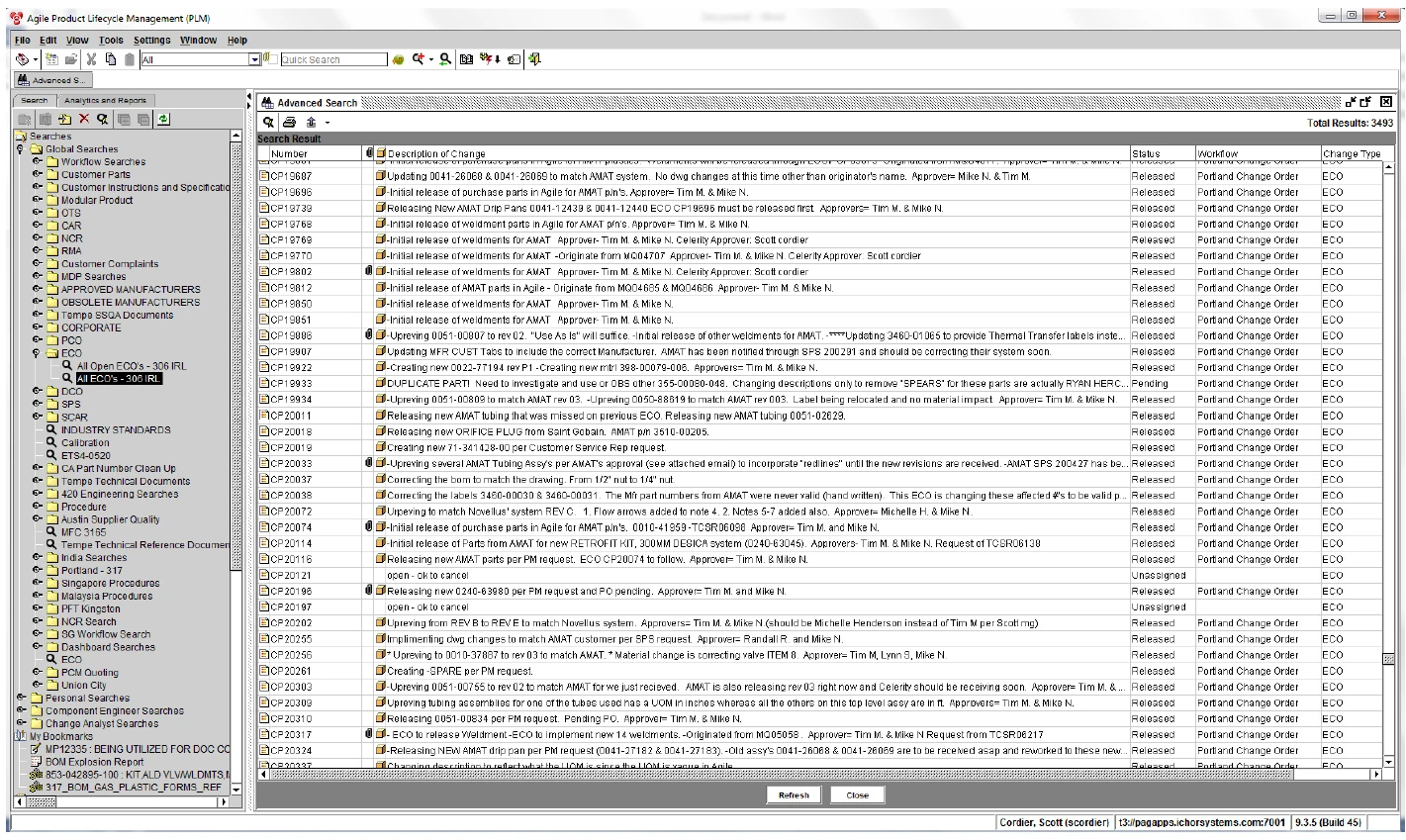Click the Close button below results

[x=857, y=794]
